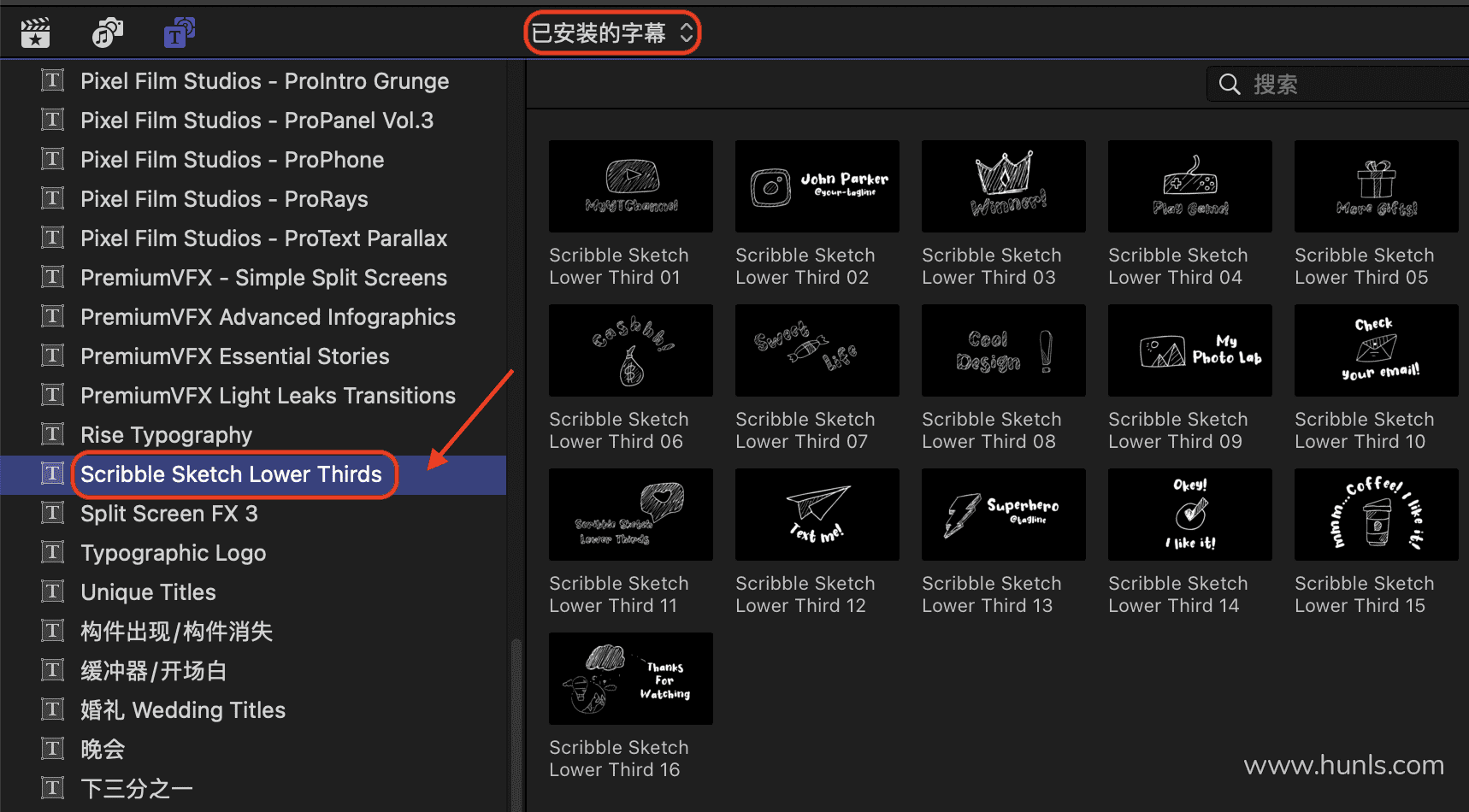Select the Titles and Generators sidebar icon
Image resolution: width=1469 pixels, height=812 pixels.
179,33
